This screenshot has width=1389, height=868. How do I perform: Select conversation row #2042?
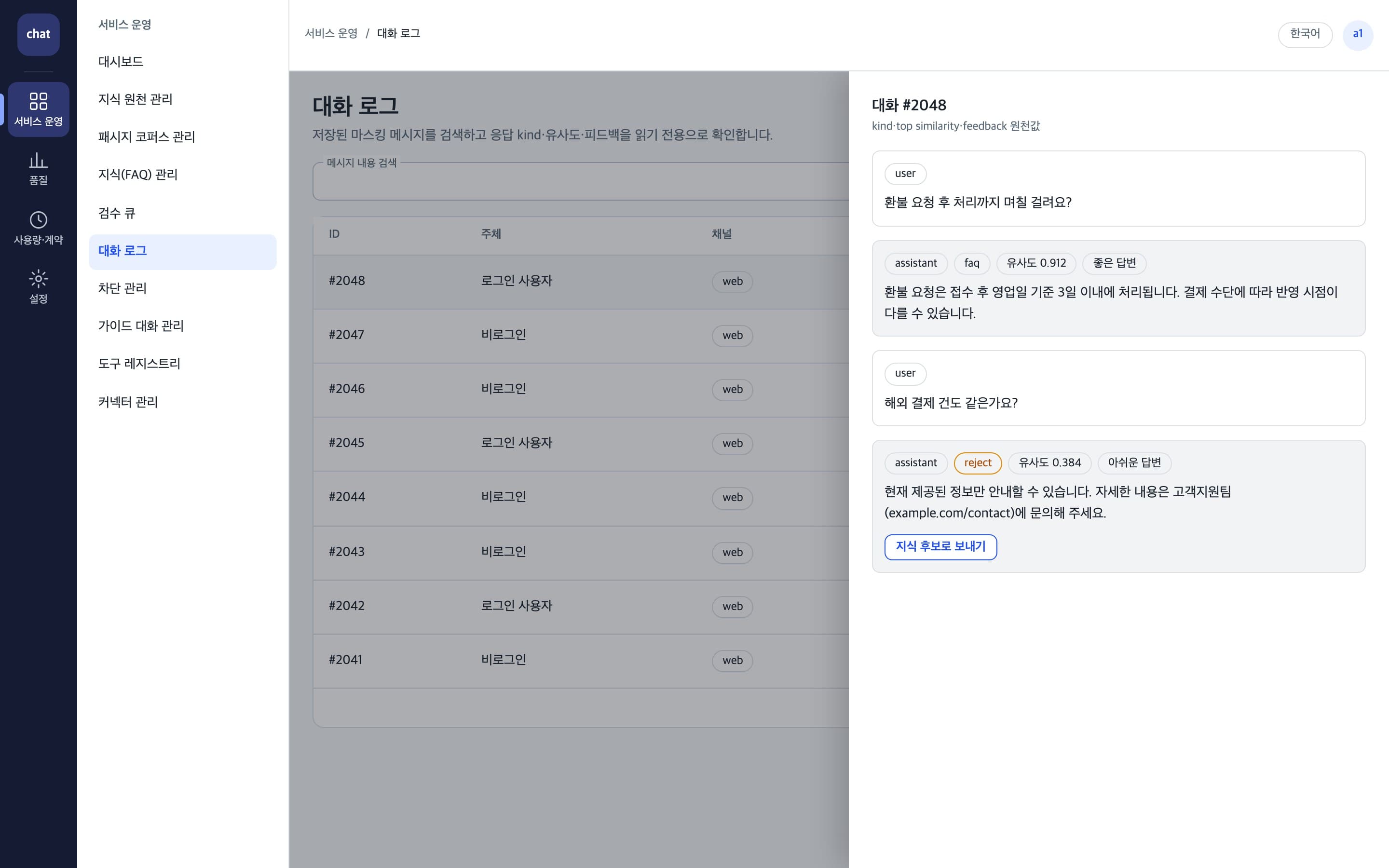tap(581, 606)
